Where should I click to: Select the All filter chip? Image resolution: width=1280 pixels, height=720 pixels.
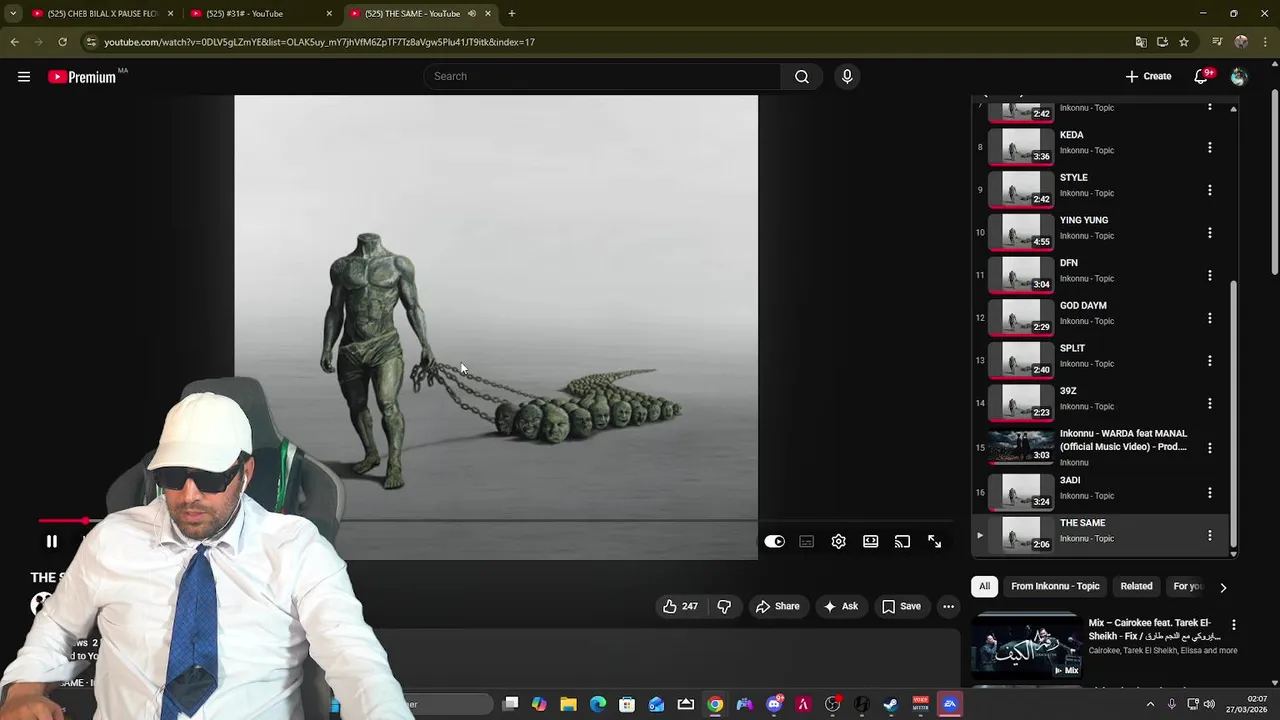click(x=984, y=586)
